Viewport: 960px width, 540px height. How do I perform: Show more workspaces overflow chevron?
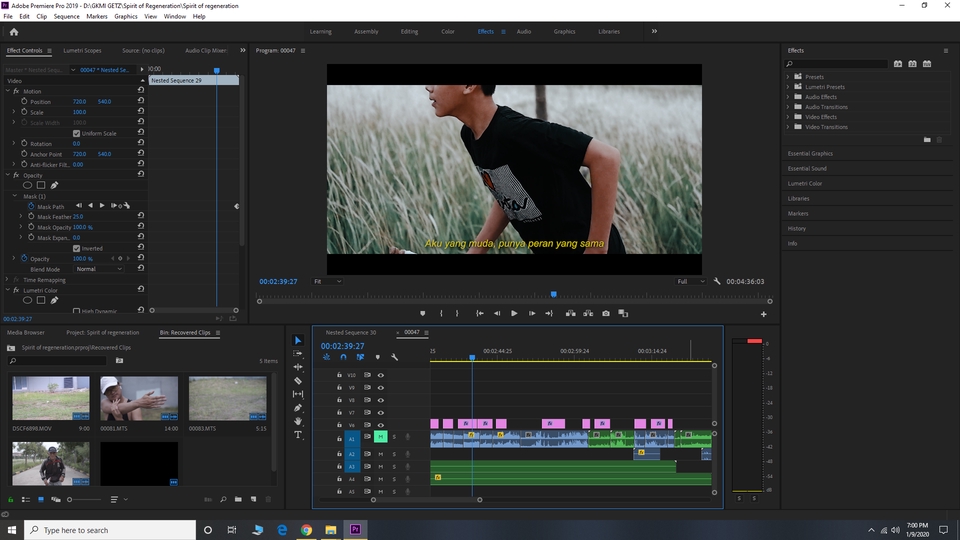tap(654, 31)
